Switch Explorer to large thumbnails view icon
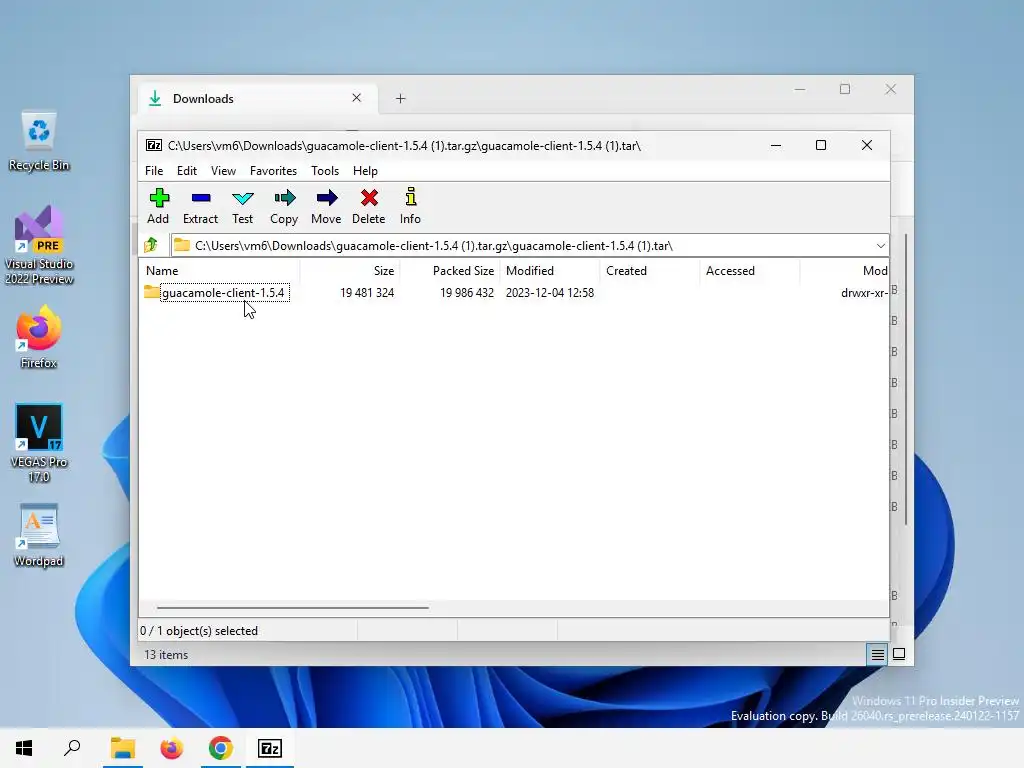 point(899,654)
